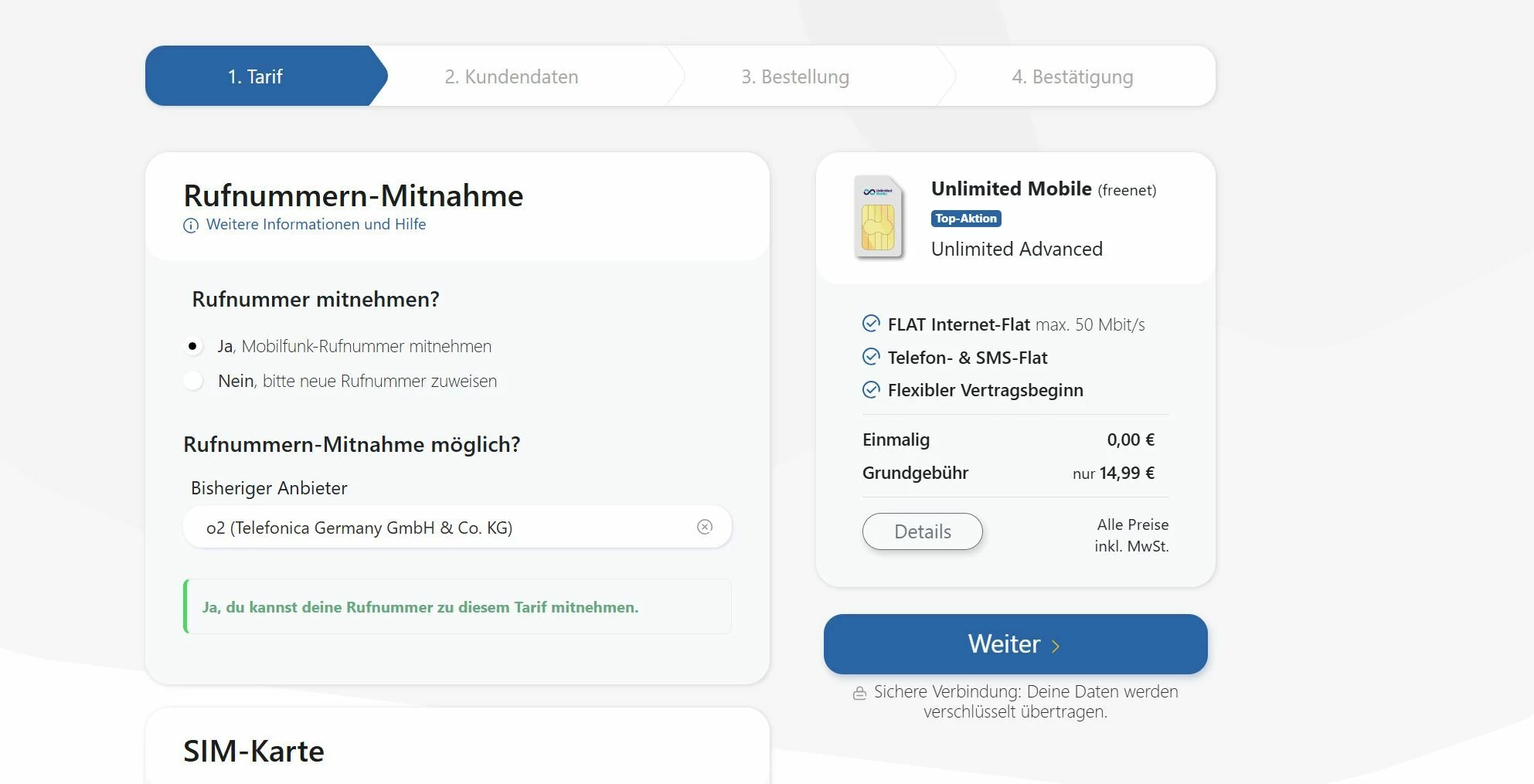The height and width of the screenshot is (784, 1534).
Task: Click the SIM-Karte section heading
Action: pyautogui.click(x=253, y=751)
